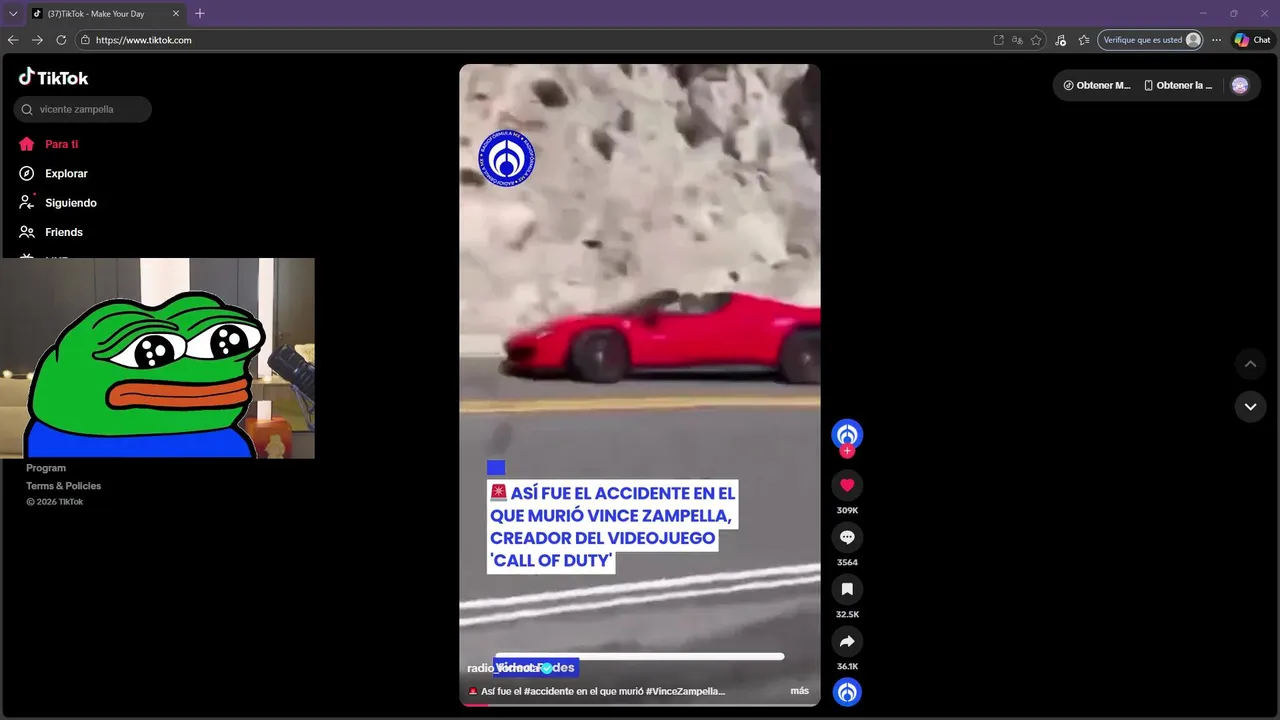This screenshot has height=720, width=1280.
Task: Open the TikTok profile avatar top right
Action: pyautogui.click(x=1240, y=85)
